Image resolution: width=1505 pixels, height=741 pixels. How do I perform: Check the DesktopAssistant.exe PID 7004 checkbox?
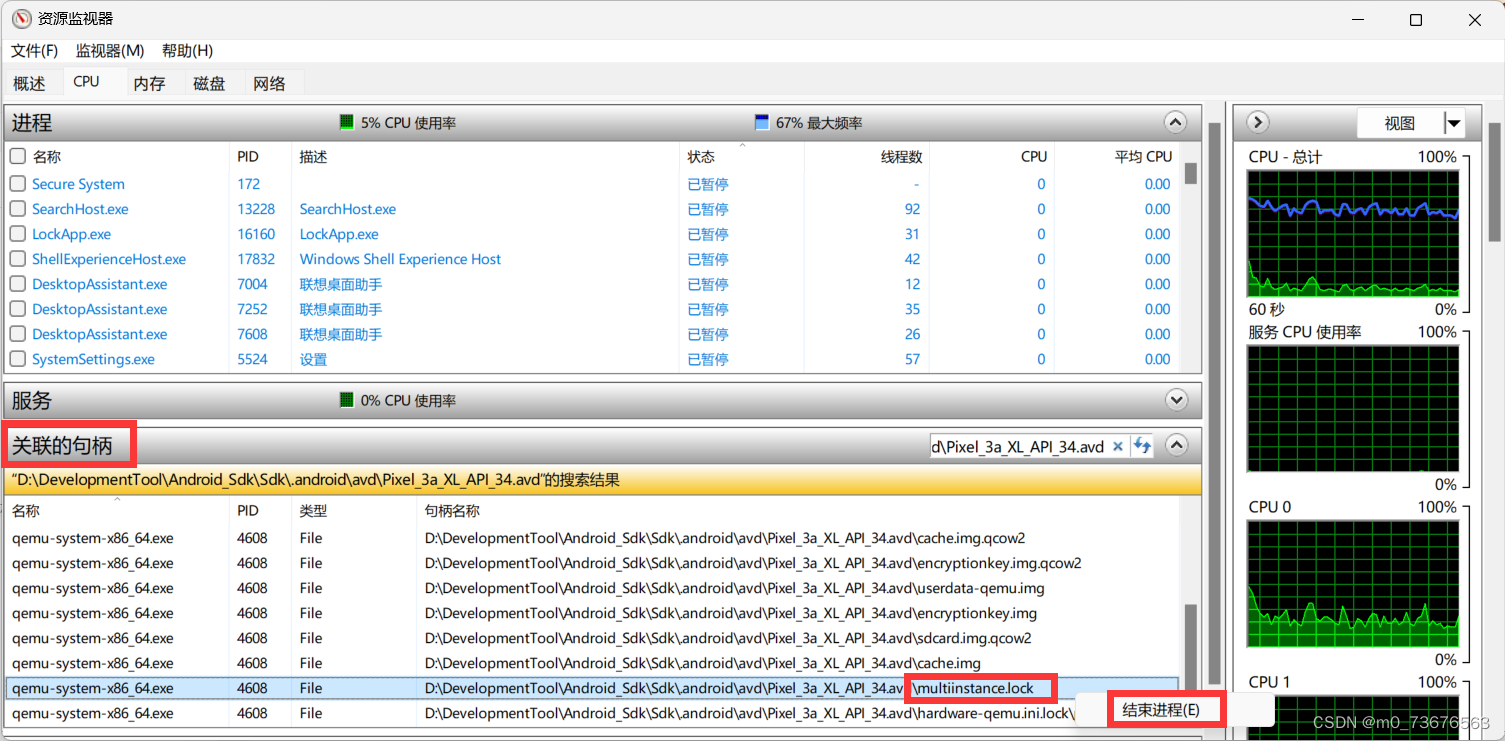click(17, 284)
